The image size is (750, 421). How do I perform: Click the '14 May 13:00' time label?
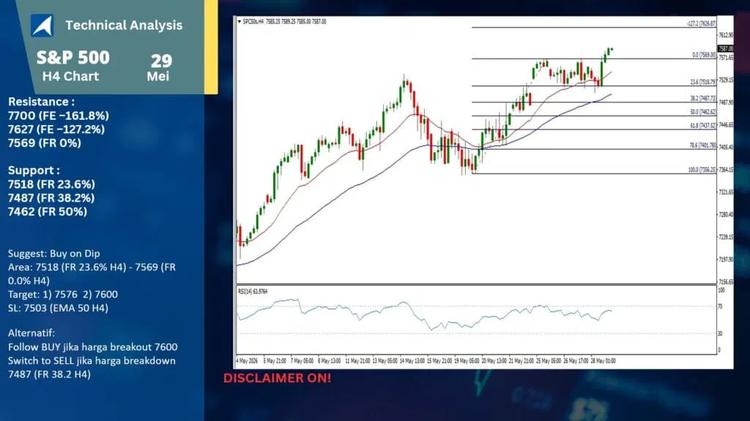pyautogui.click(x=412, y=361)
